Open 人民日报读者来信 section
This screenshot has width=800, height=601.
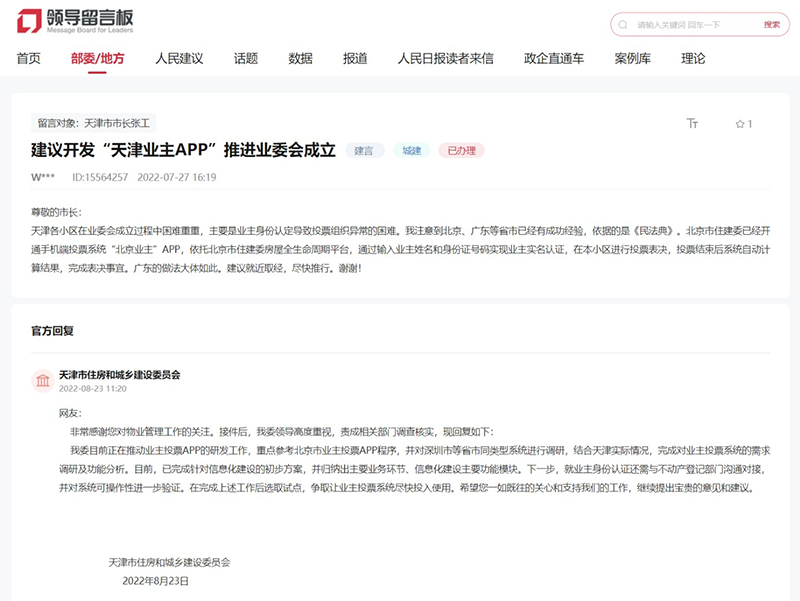(x=445, y=58)
